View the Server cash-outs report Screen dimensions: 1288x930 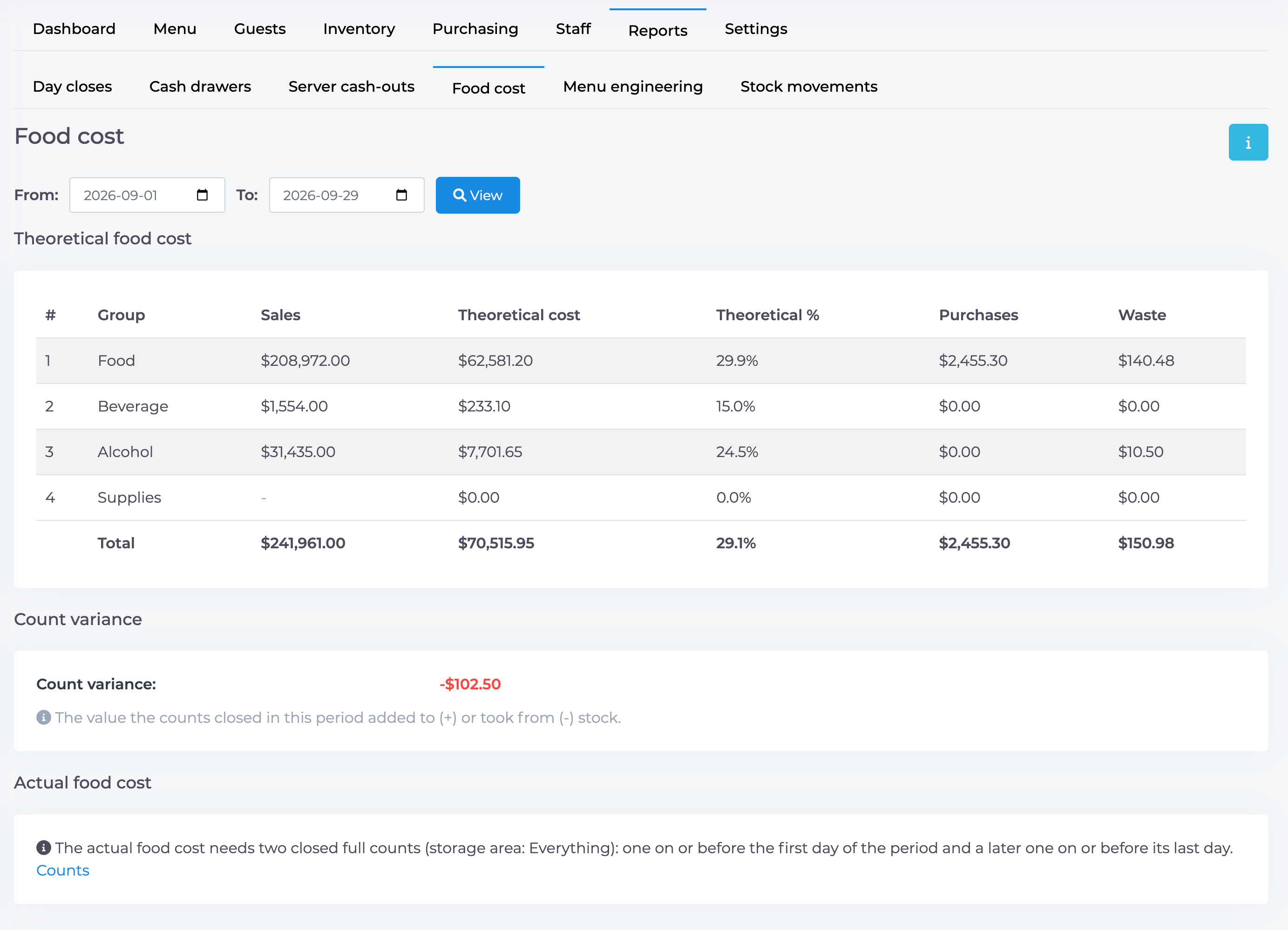pyautogui.click(x=352, y=86)
